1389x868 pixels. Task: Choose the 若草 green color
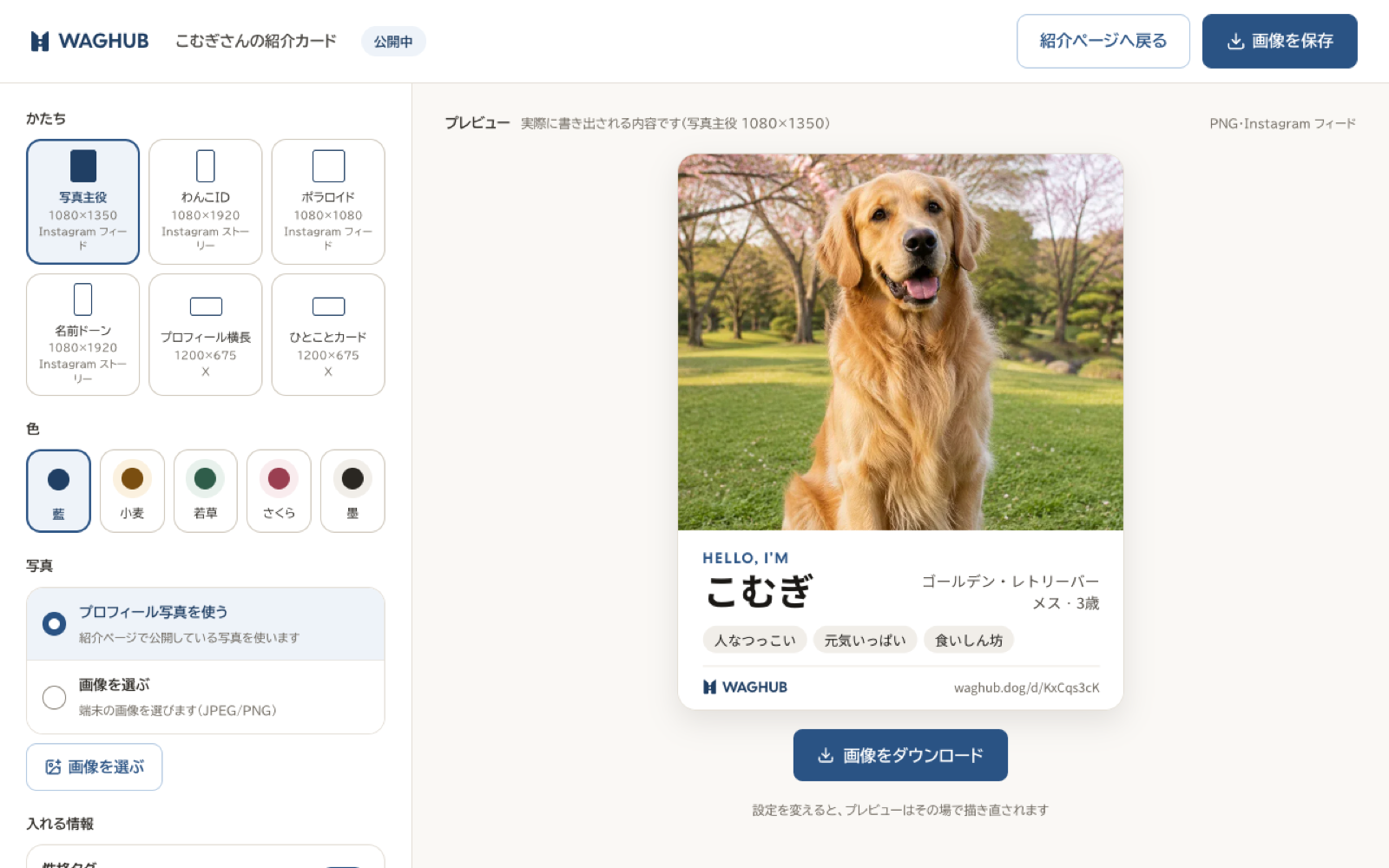pyautogui.click(x=206, y=490)
